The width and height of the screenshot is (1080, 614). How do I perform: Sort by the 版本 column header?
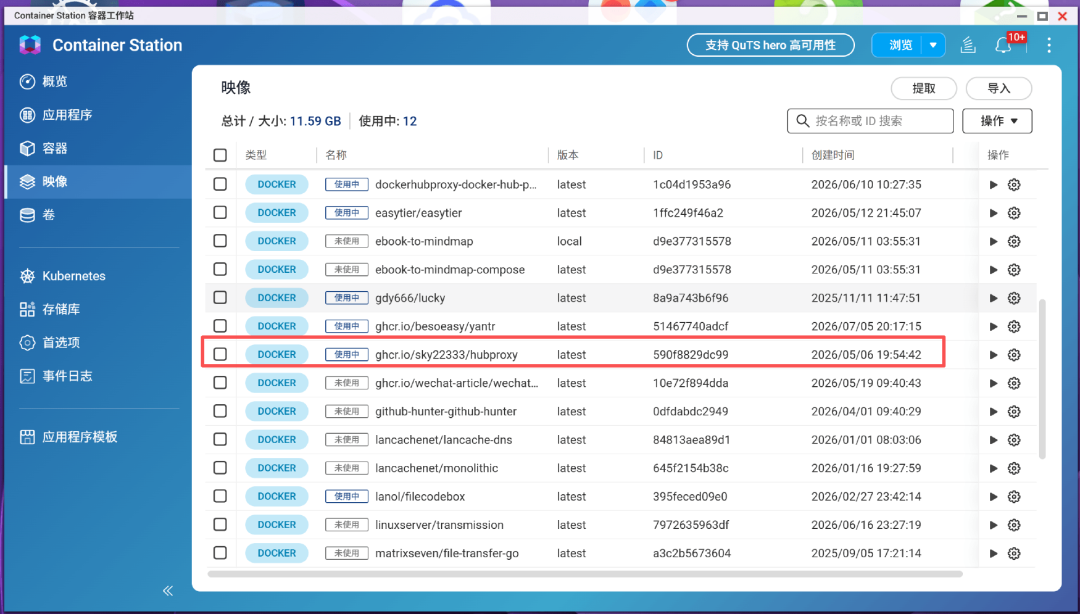pos(568,155)
